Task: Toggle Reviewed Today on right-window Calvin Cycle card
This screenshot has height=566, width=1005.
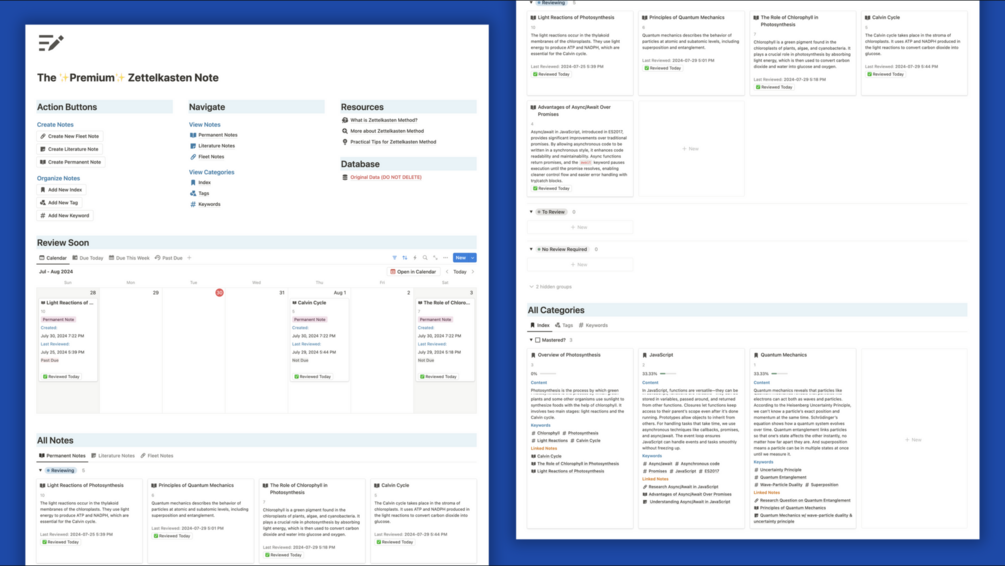Action: (x=886, y=74)
